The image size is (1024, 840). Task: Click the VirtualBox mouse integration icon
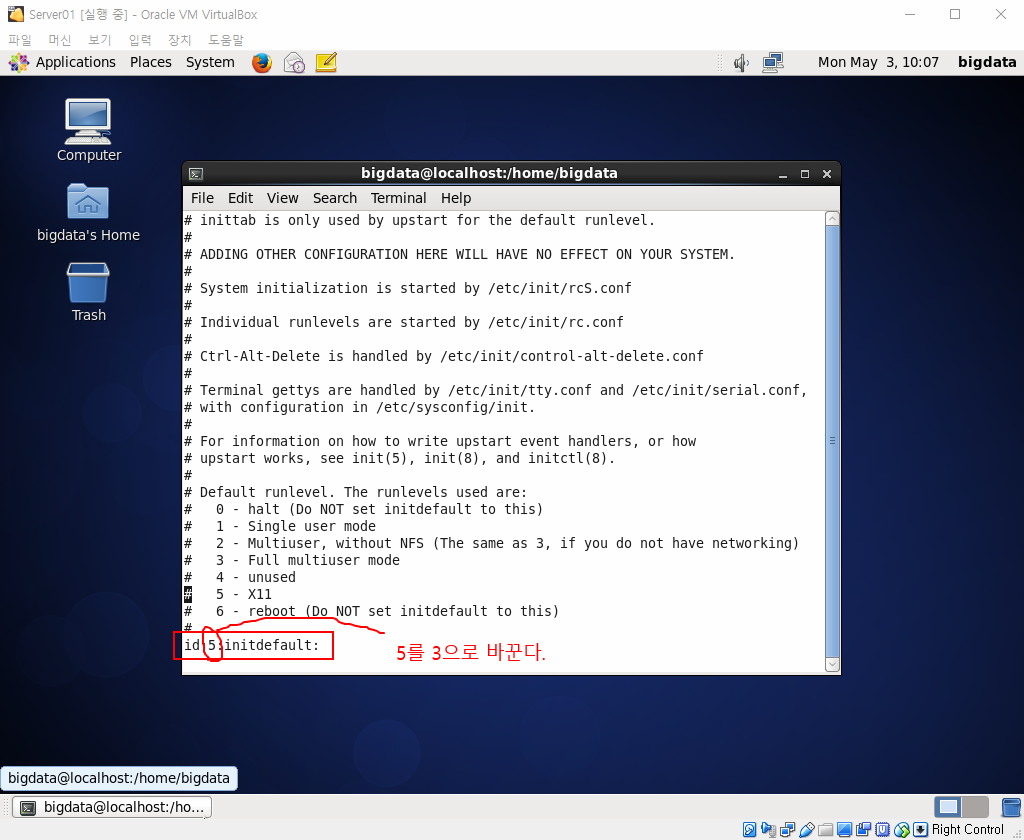pyautogui.click(x=902, y=830)
